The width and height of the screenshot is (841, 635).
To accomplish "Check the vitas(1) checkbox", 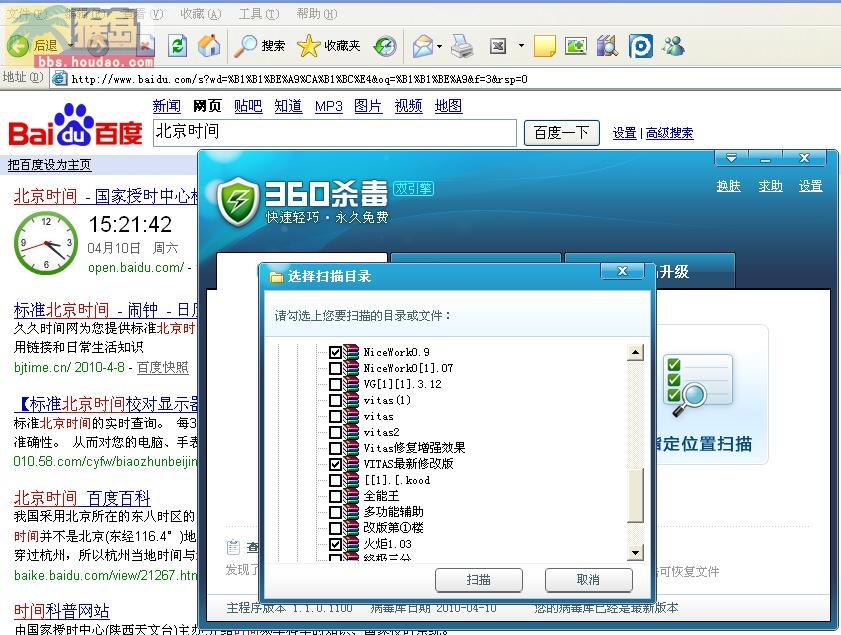I will [335, 400].
